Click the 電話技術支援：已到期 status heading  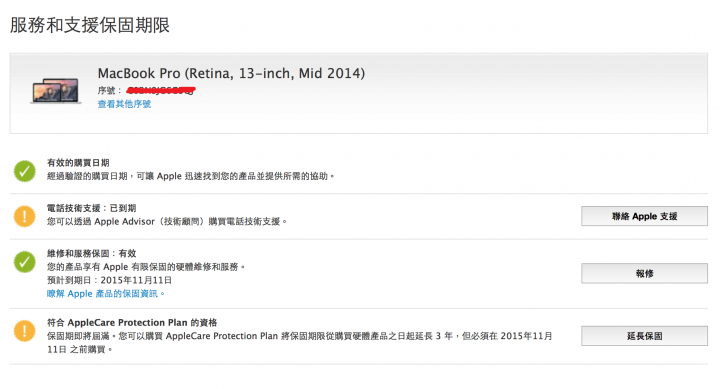pyautogui.click(x=91, y=208)
